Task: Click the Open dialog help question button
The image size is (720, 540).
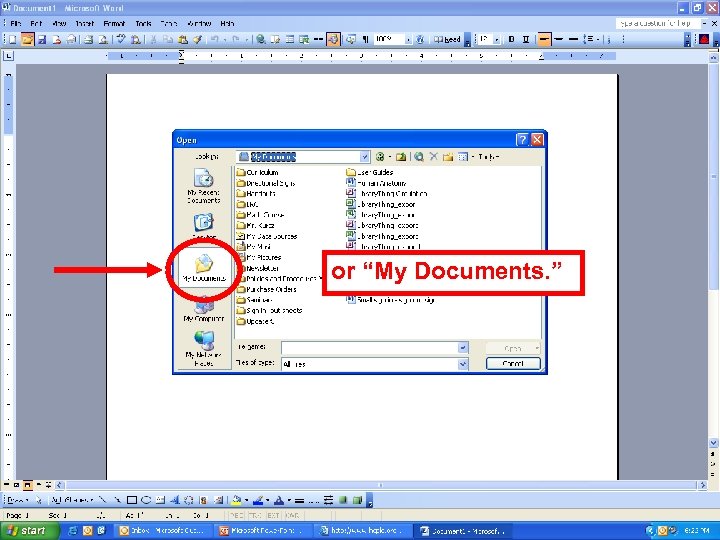Action: click(x=522, y=140)
